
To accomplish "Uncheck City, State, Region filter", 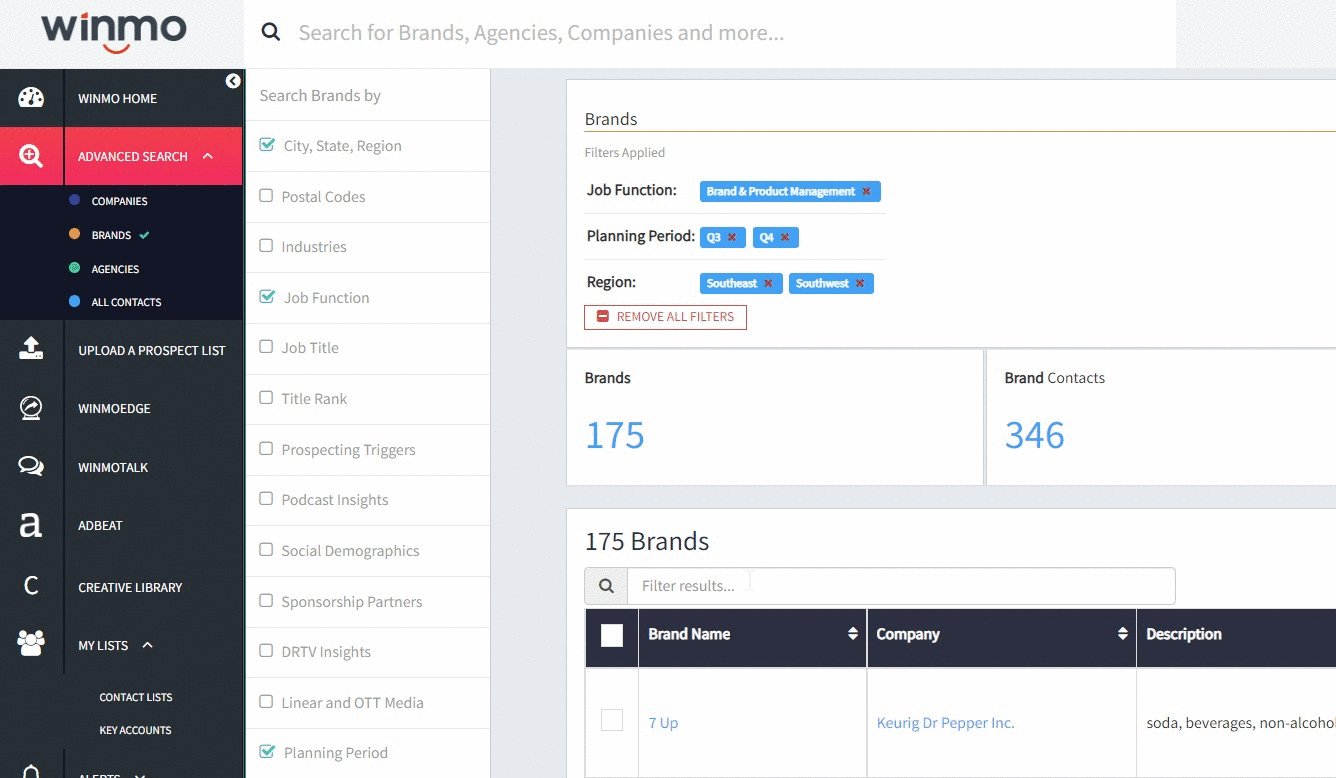I will pyautogui.click(x=267, y=144).
